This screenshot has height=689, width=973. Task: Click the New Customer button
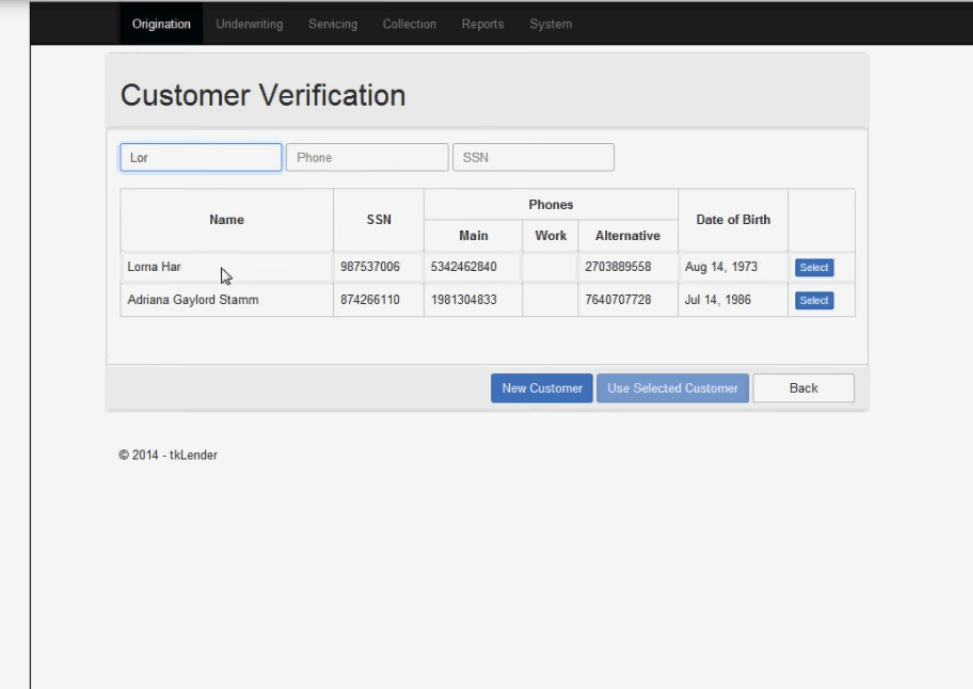point(542,388)
